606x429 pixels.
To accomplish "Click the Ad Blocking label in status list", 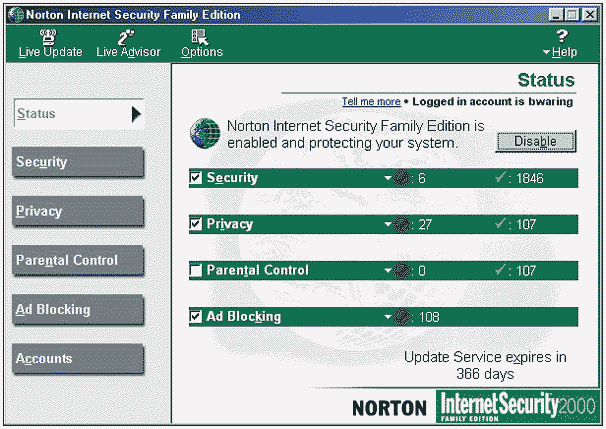I will (243, 317).
